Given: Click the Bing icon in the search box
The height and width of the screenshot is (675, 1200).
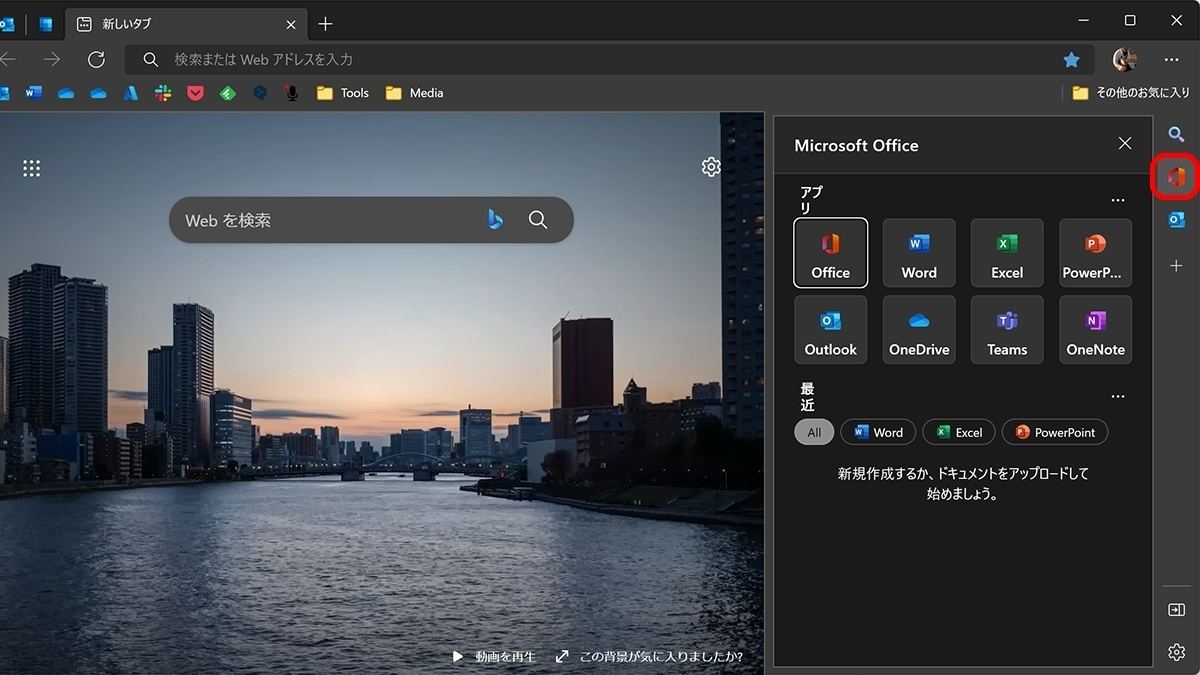Looking at the screenshot, I should point(495,220).
